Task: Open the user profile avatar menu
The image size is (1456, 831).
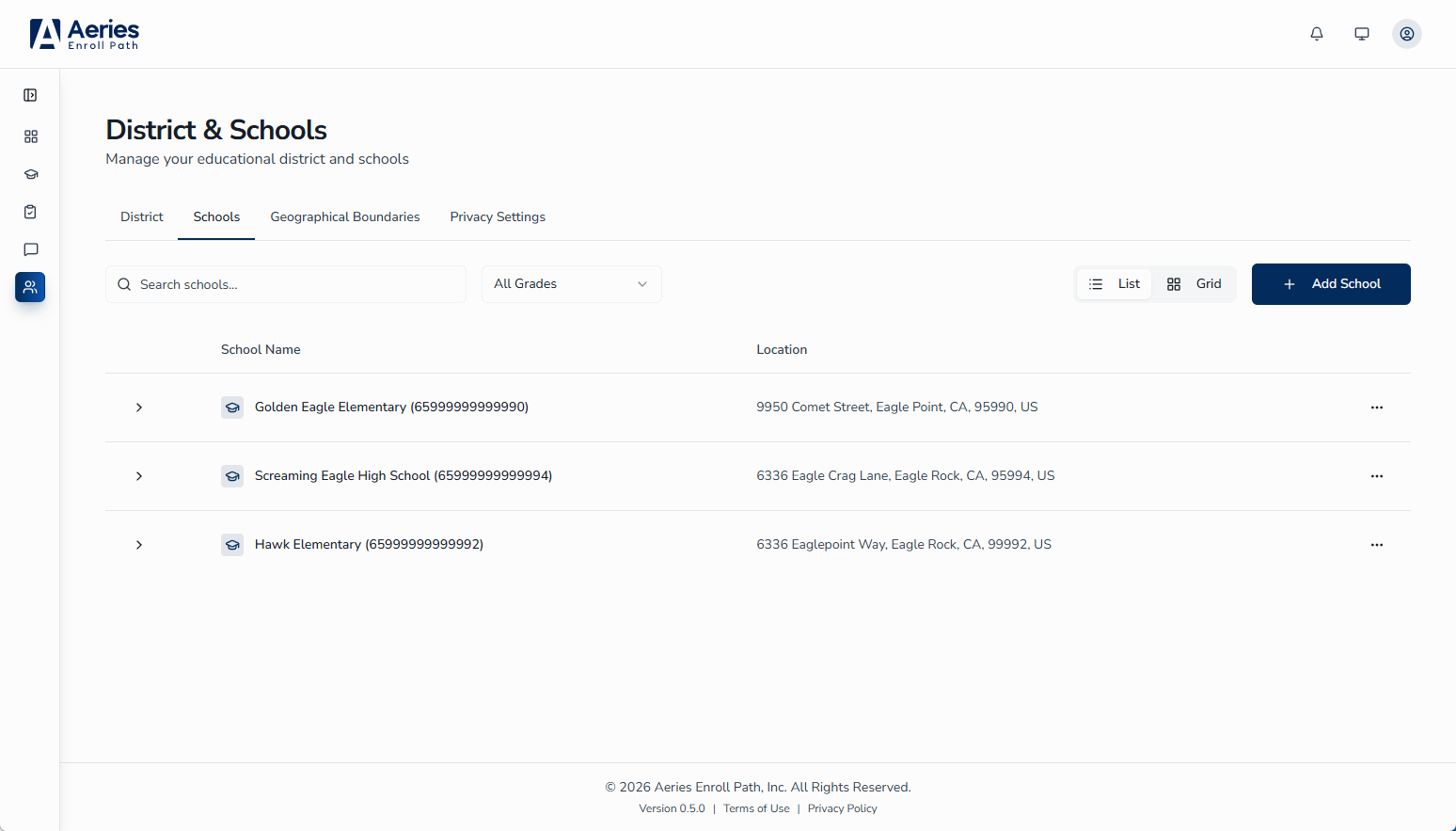Action: 1407,34
